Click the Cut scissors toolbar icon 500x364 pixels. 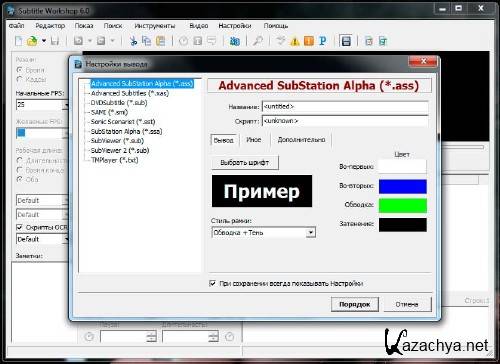133,41
